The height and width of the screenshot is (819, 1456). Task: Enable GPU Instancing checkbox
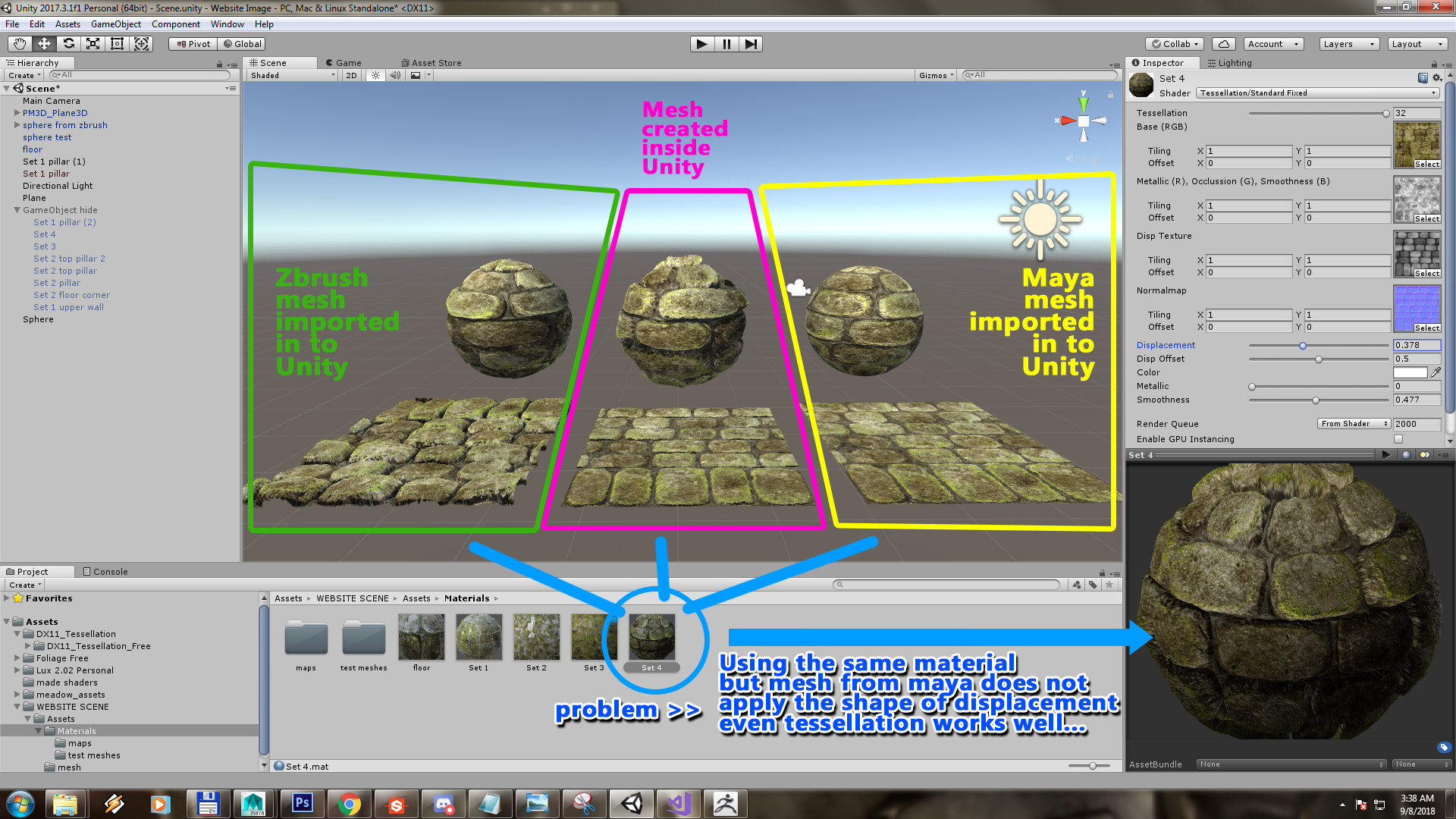(x=1398, y=439)
